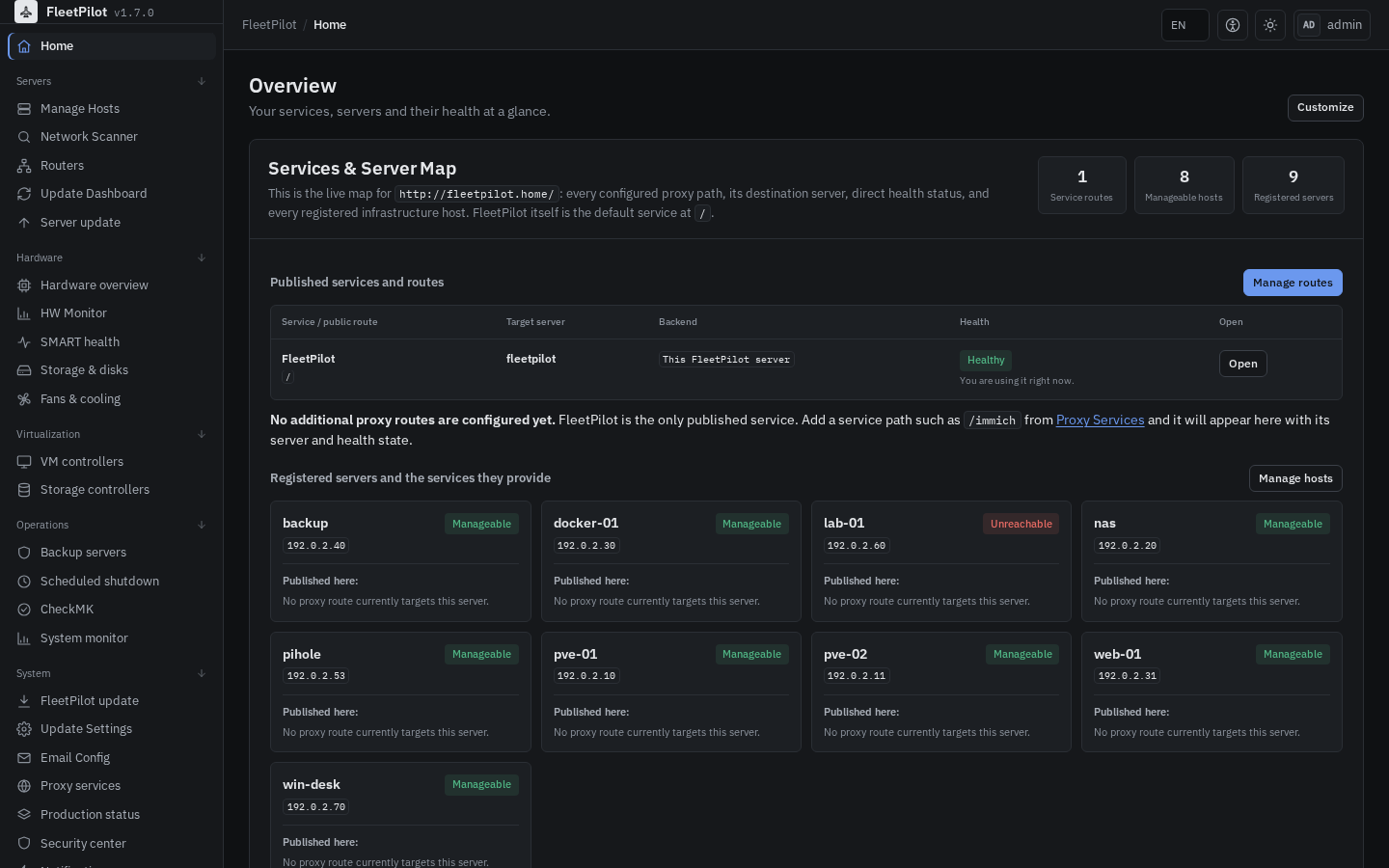Click the Scheduled shutdown clock icon
This screenshot has width=1389, height=868.
pyautogui.click(x=24, y=582)
